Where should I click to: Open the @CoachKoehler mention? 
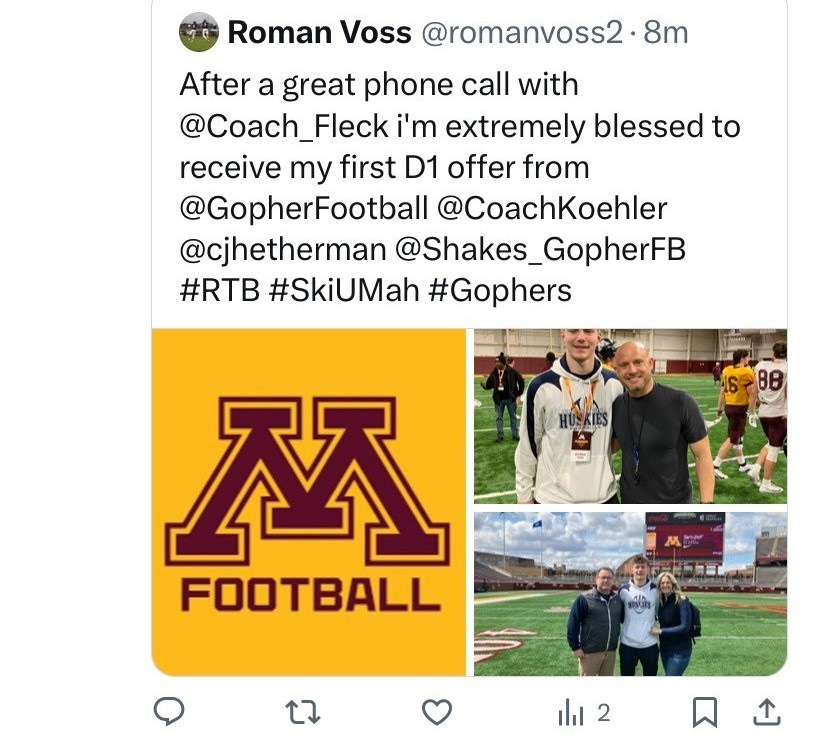tap(552, 208)
